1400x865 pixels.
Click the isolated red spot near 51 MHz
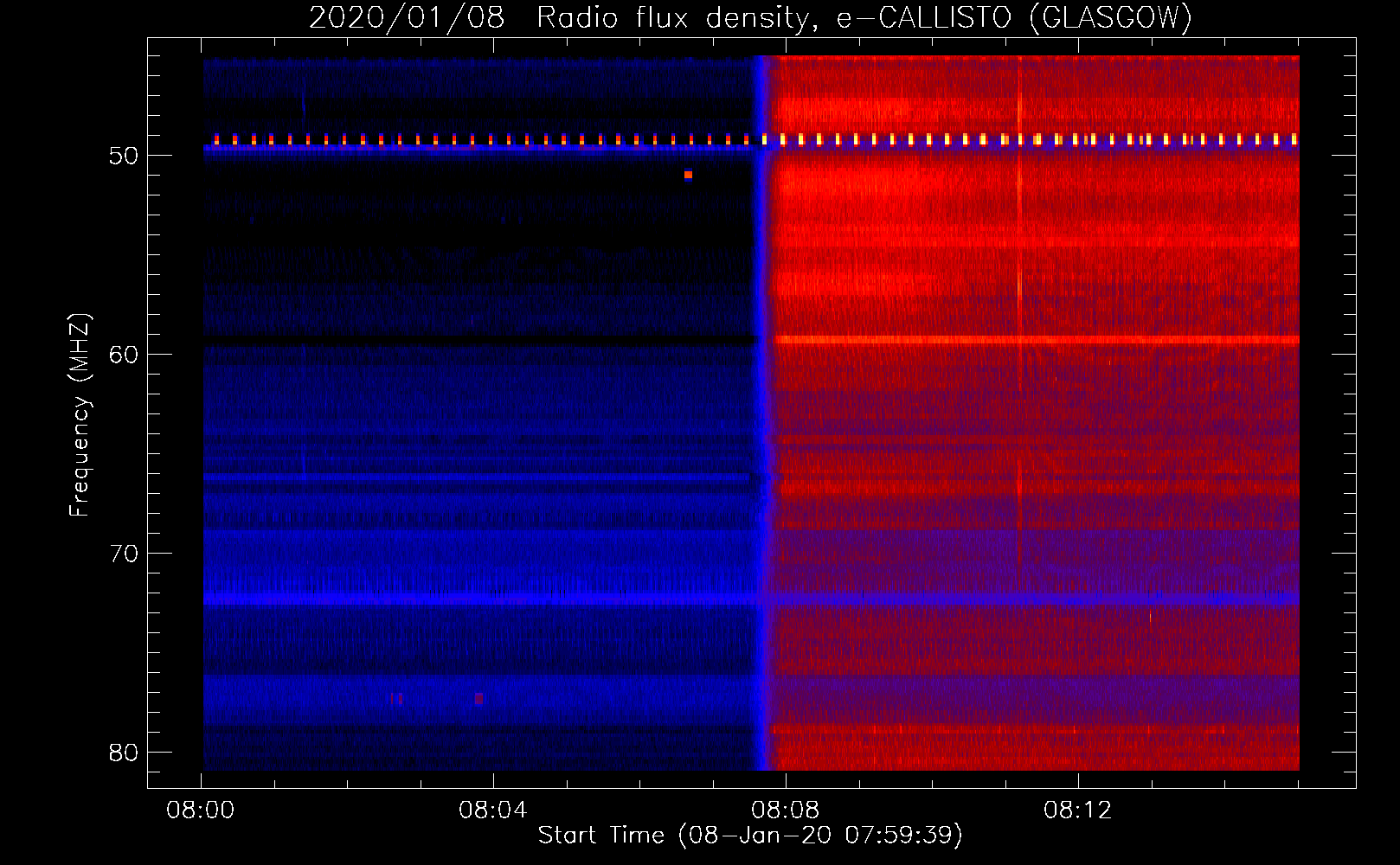click(688, 175)
